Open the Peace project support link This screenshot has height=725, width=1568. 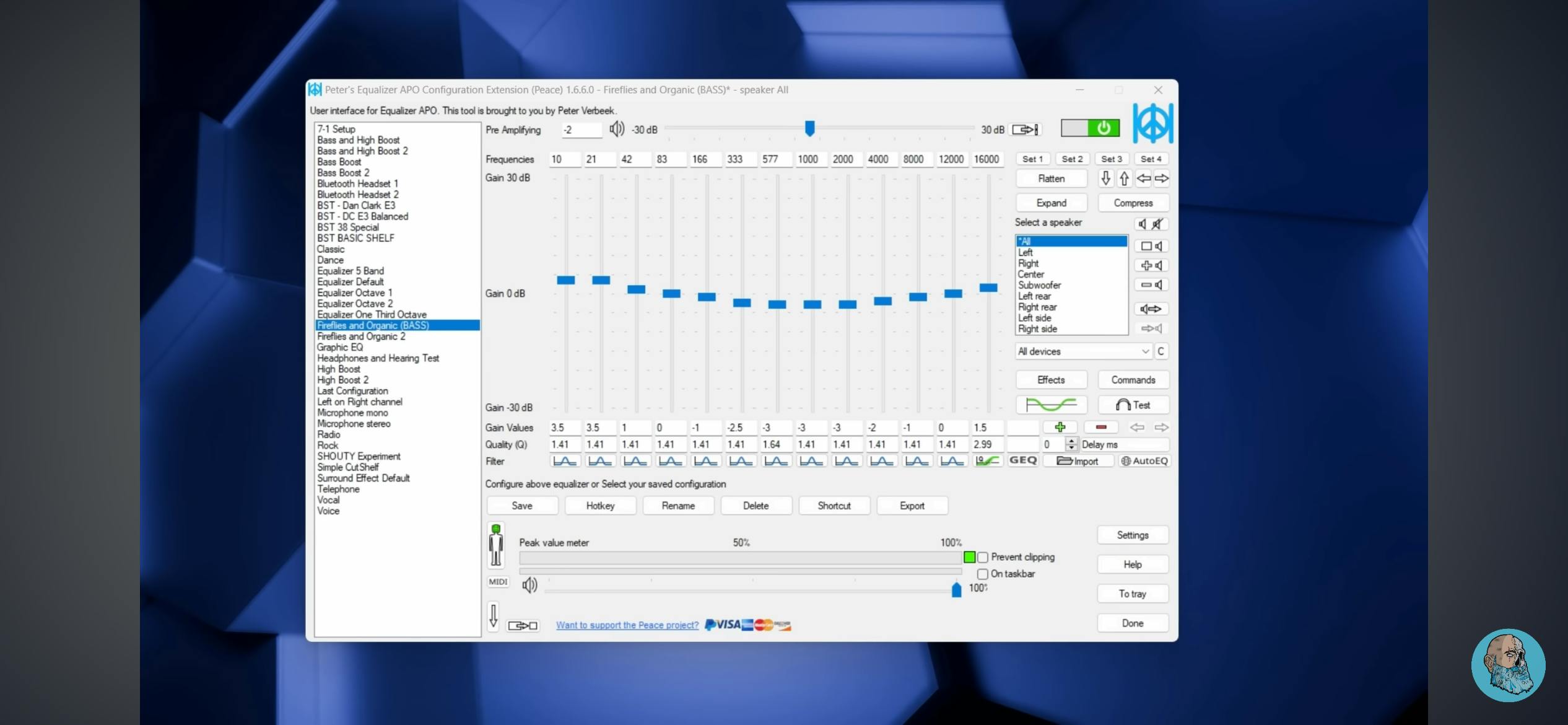click(627, 625)
